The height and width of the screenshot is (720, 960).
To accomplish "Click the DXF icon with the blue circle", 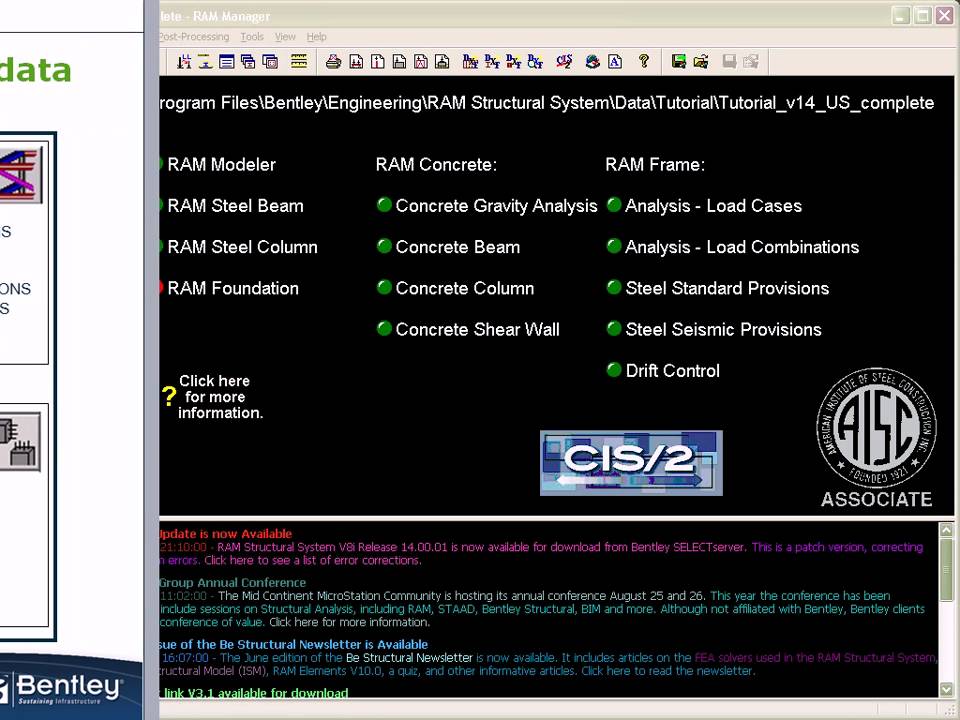I will point(535,61).
